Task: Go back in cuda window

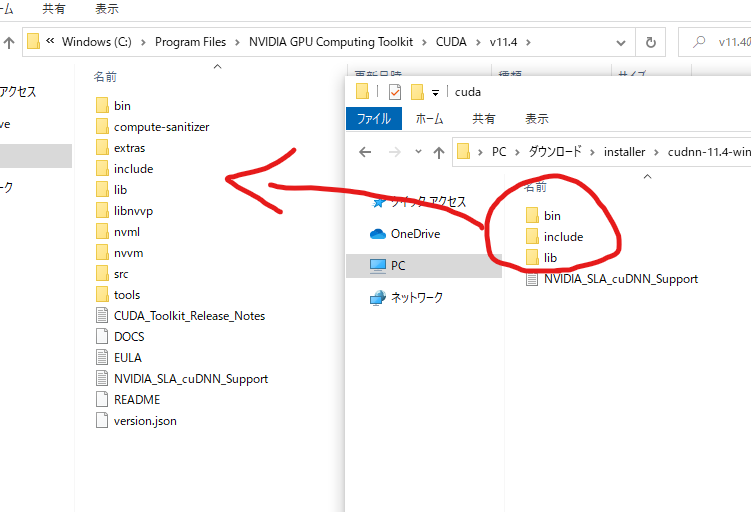Action: click(x=365, y=152)
